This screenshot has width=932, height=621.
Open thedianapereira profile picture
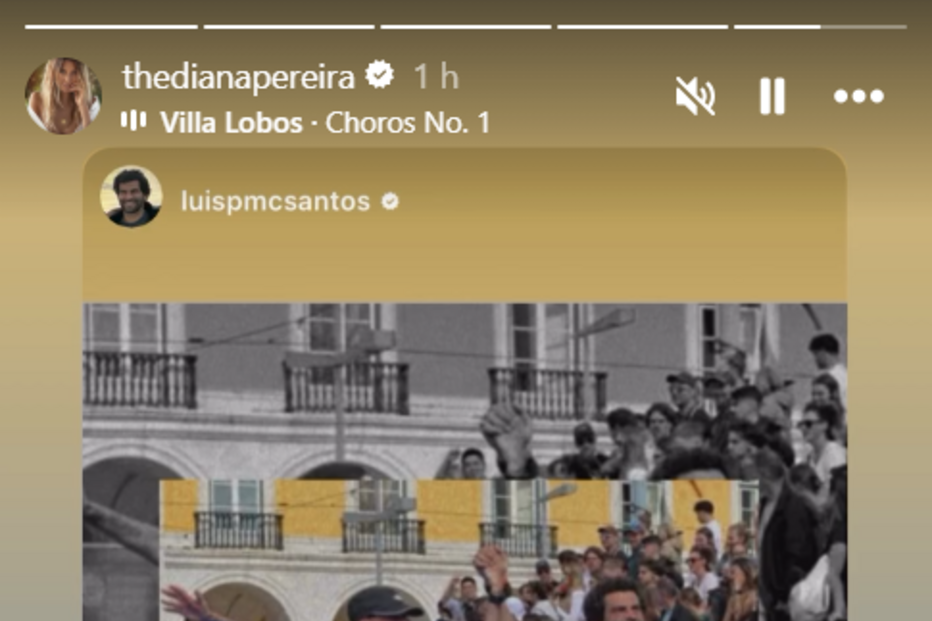click(x=63, y=96)
